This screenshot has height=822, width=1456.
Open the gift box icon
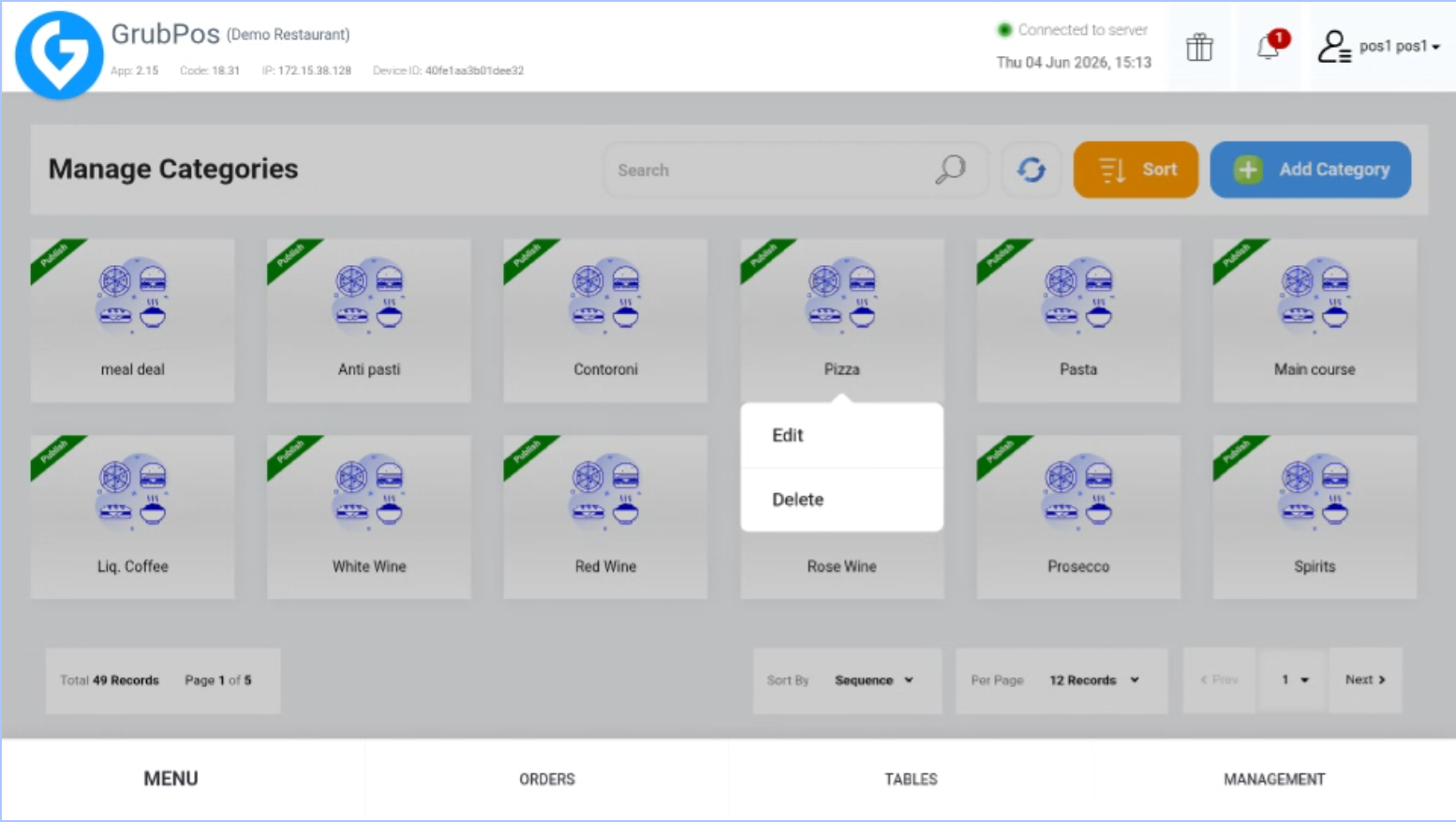click(x=1199, y=47)
